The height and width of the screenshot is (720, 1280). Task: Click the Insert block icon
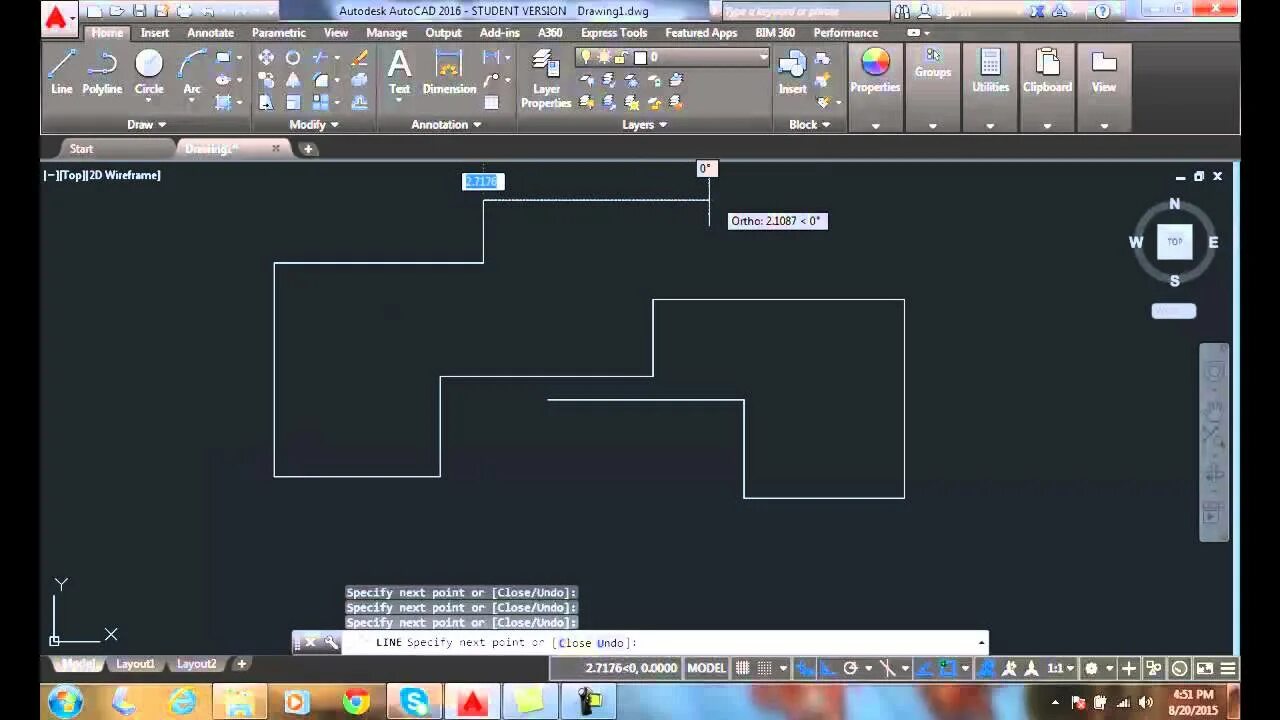[x=792, y=72]
